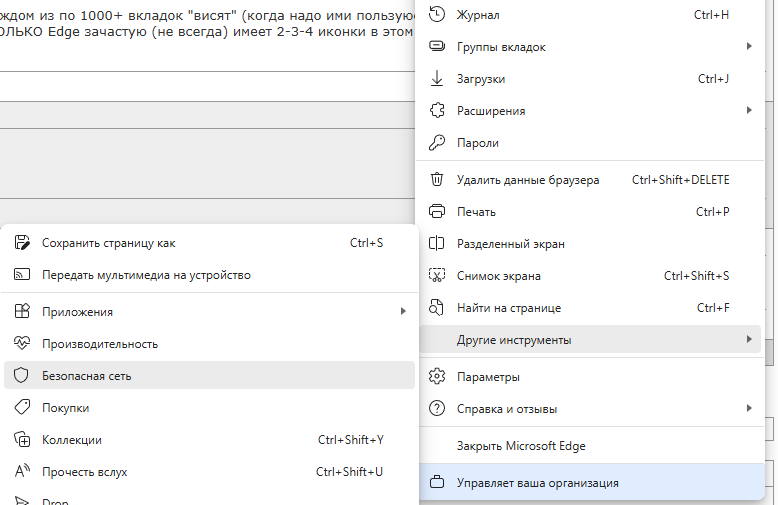Image resolution: width=778 pixels, height=505 pixels.
Task: Click the Пароли key icon
Action: pos(436,143)
